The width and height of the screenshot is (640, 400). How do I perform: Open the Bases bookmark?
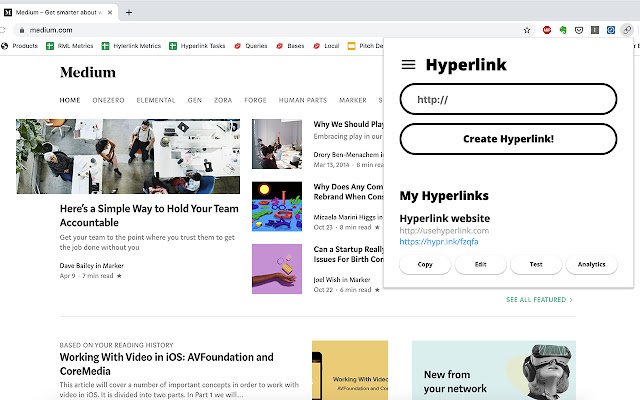[x=290, y=46]
